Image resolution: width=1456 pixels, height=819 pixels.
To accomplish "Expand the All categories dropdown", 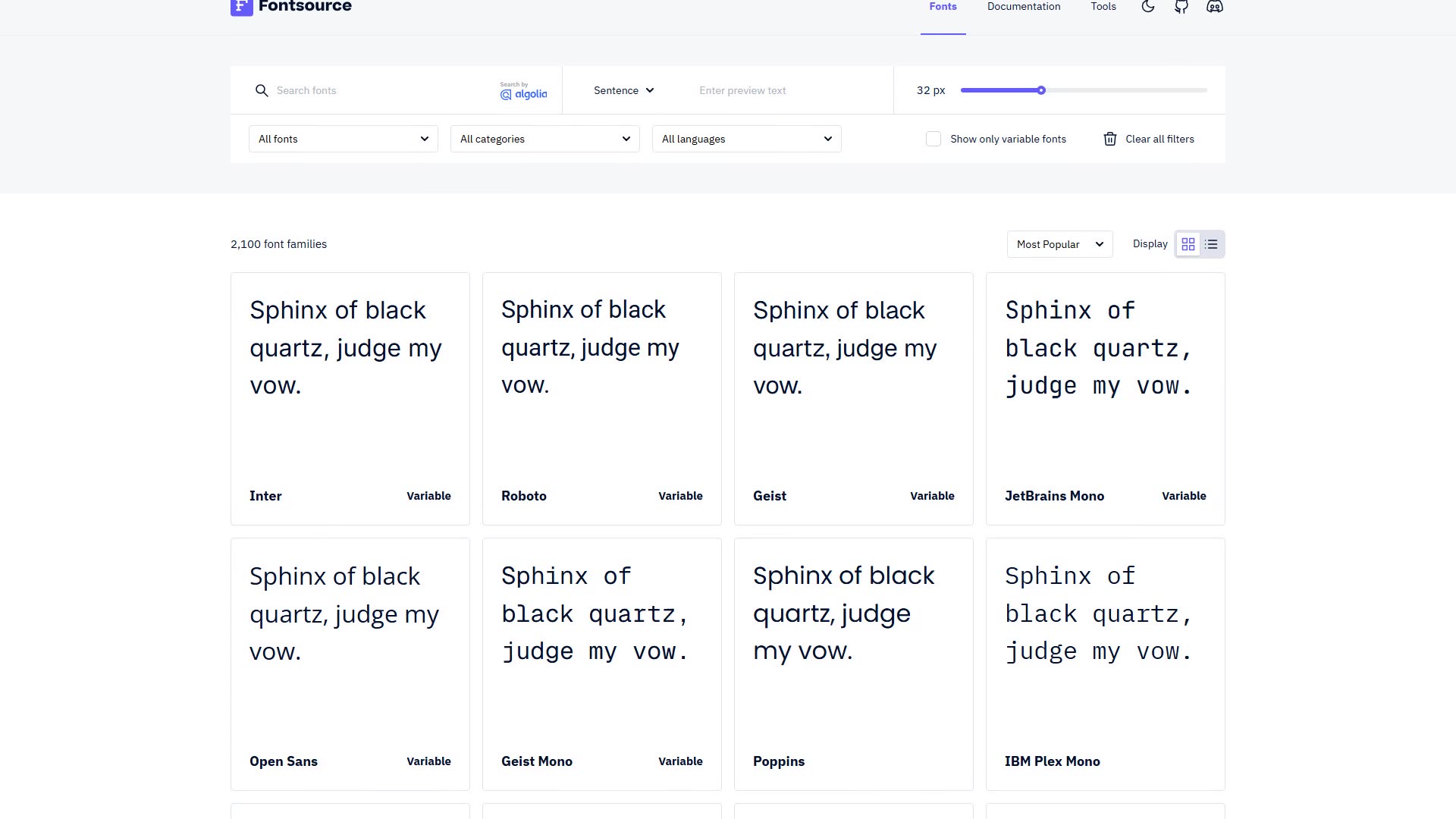I will click(545, 139).
